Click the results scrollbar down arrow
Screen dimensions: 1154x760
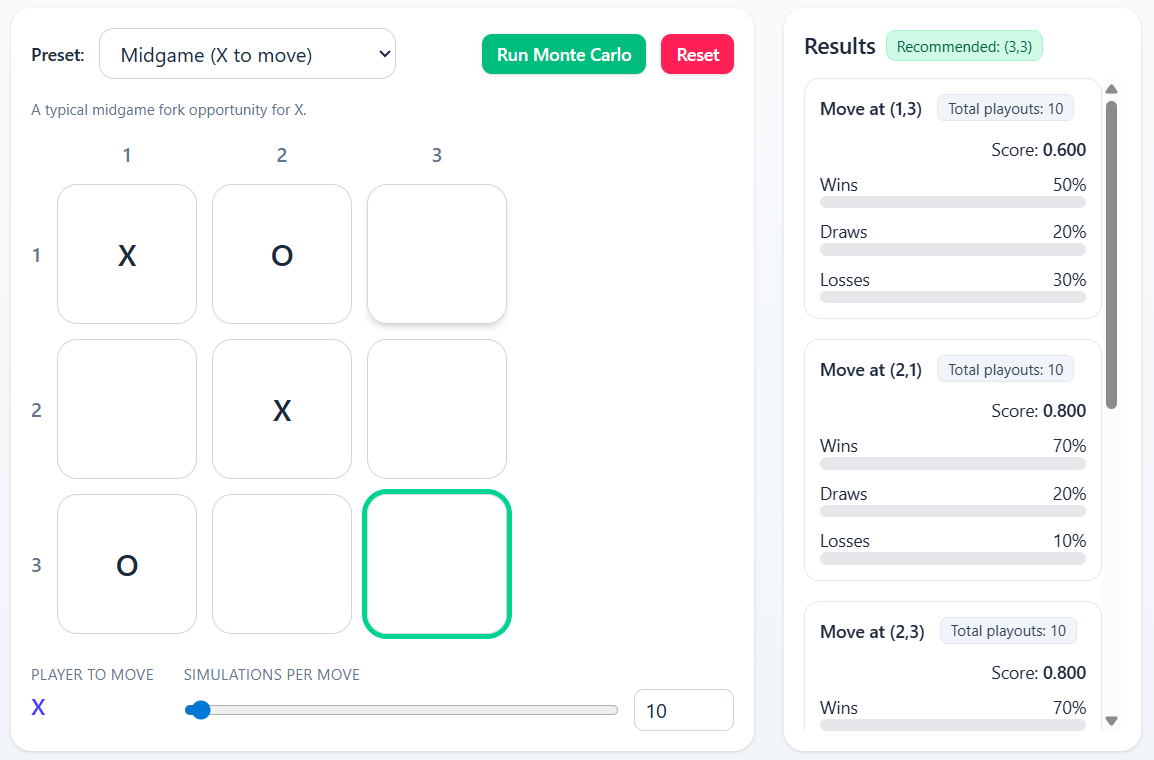[1111, 720]
